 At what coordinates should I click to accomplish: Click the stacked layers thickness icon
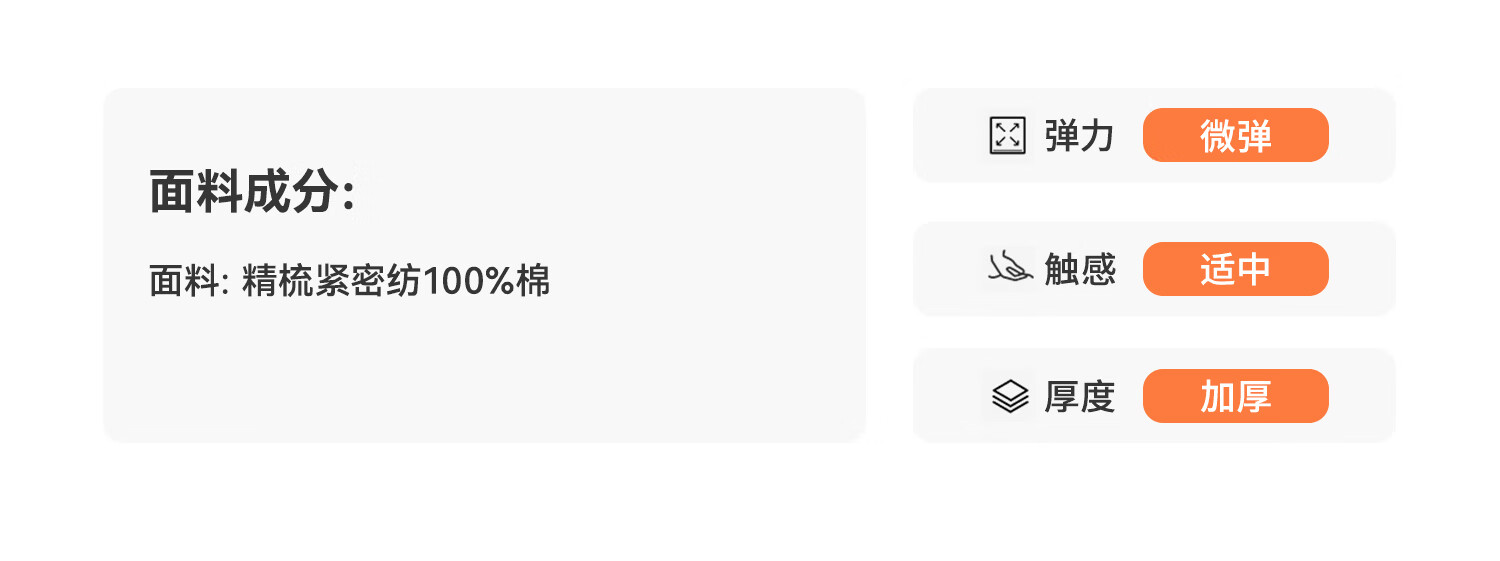pos(1010,396)
